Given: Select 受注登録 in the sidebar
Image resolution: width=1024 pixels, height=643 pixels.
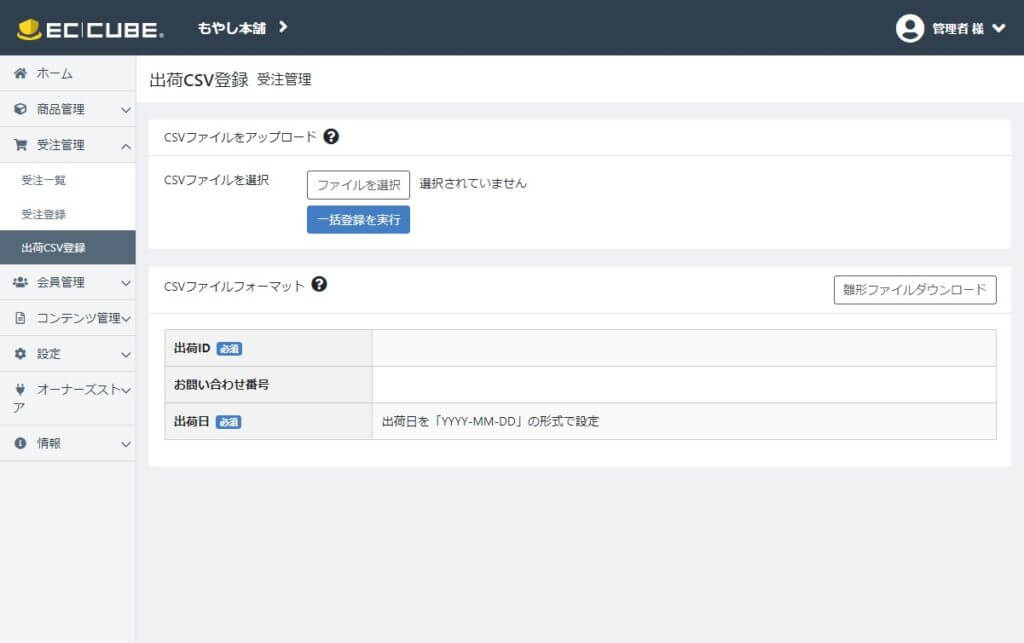Looking at the screenshot, I should click(44, 214).
